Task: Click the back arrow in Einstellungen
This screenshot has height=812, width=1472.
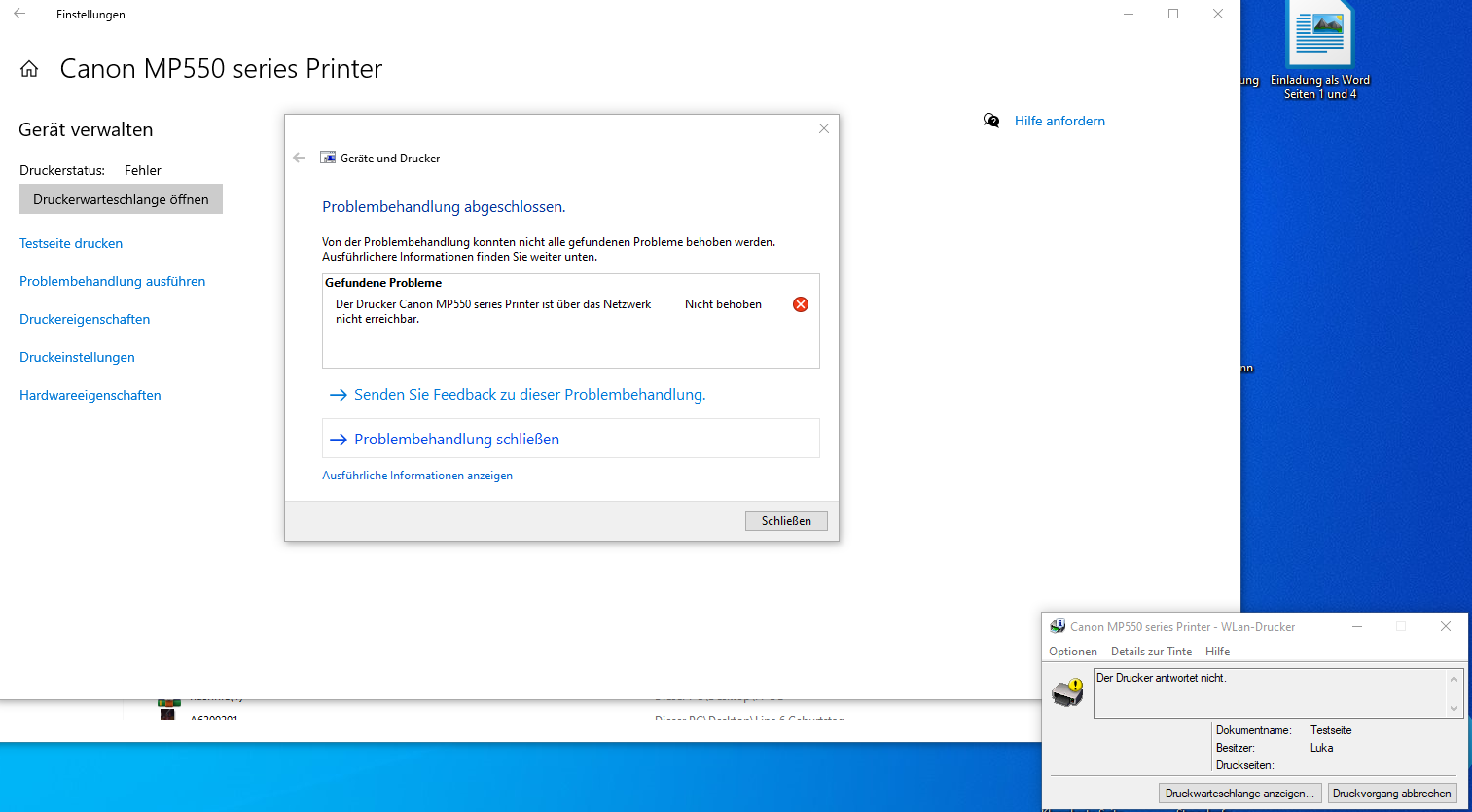Action: (x=18, y=14)
